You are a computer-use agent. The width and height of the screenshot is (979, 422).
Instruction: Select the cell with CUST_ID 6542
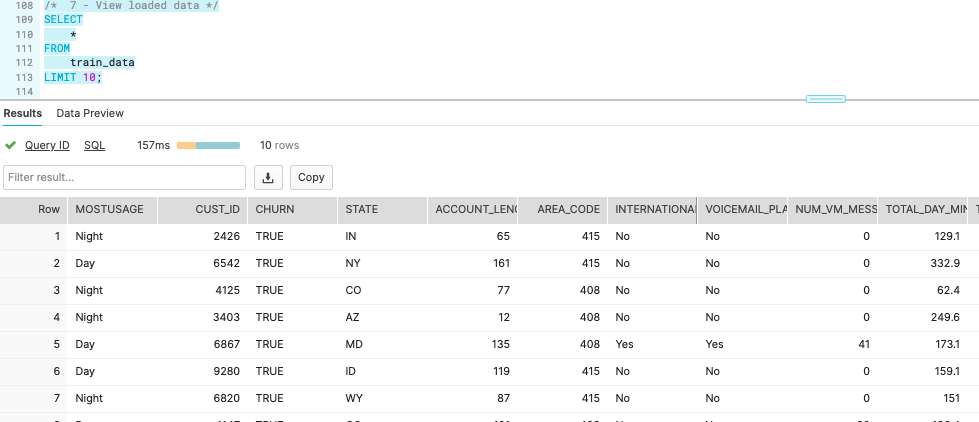tap(203, 263)
